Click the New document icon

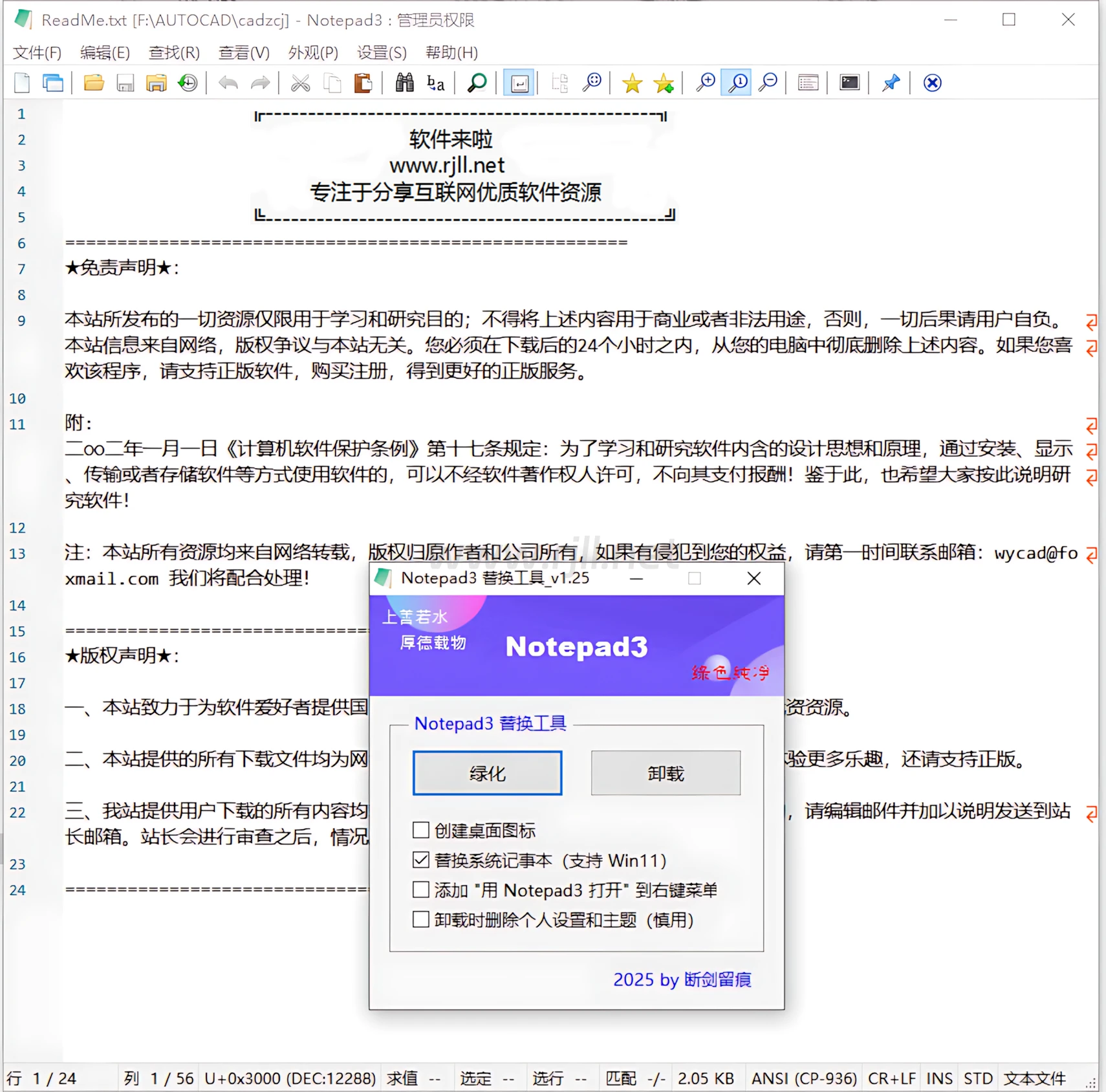click(22, 83)
